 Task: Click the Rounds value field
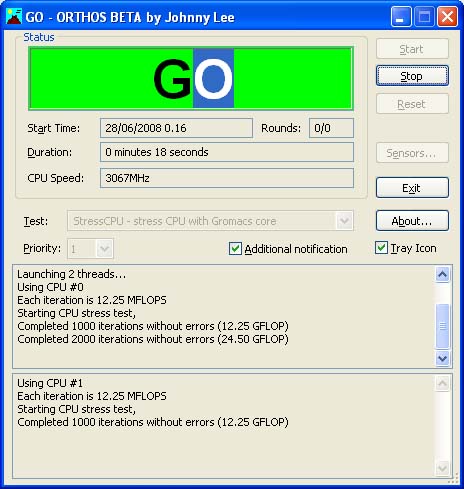(x=331, y=128)
